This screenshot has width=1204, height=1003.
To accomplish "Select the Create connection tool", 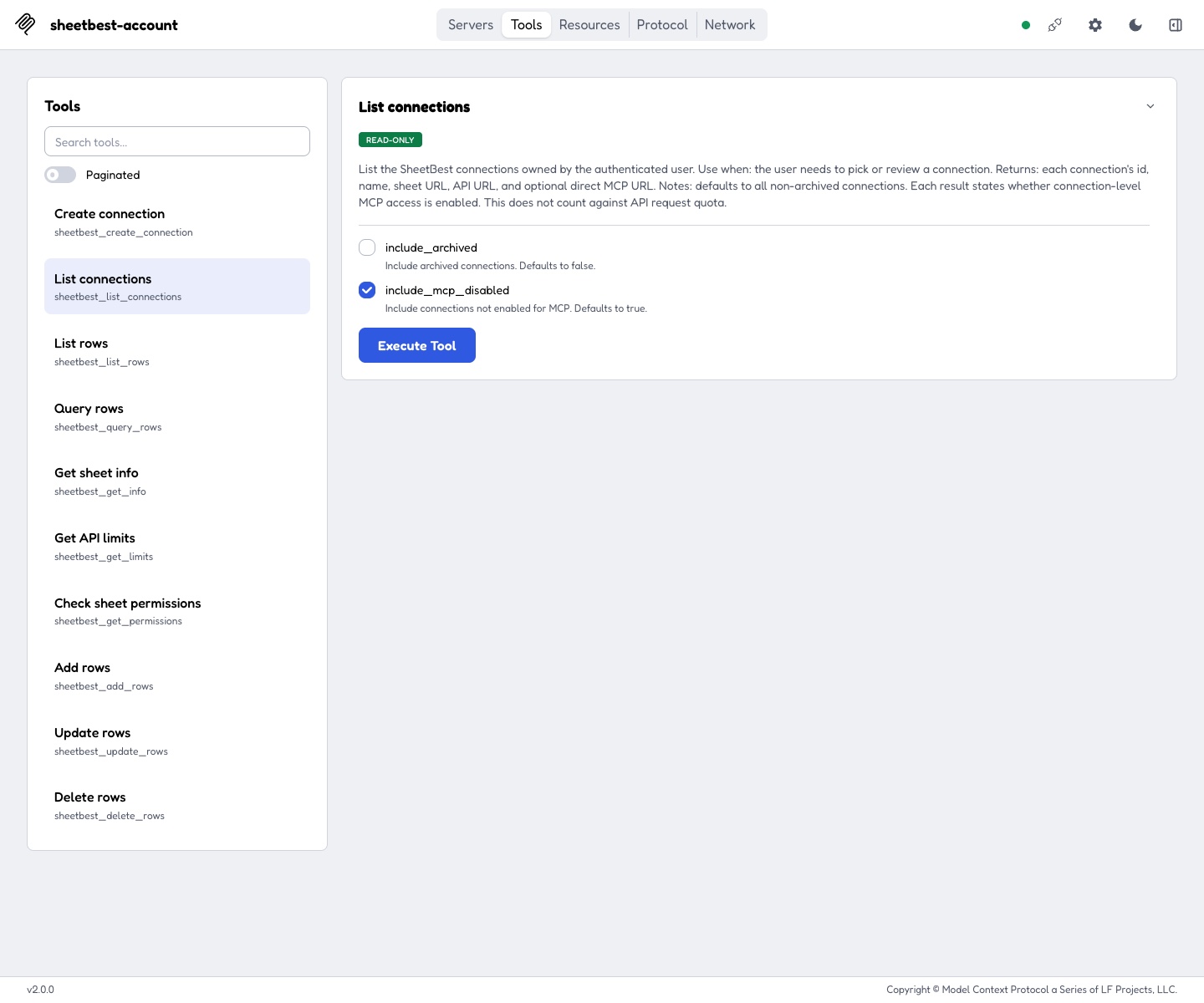I will point(177,222).
